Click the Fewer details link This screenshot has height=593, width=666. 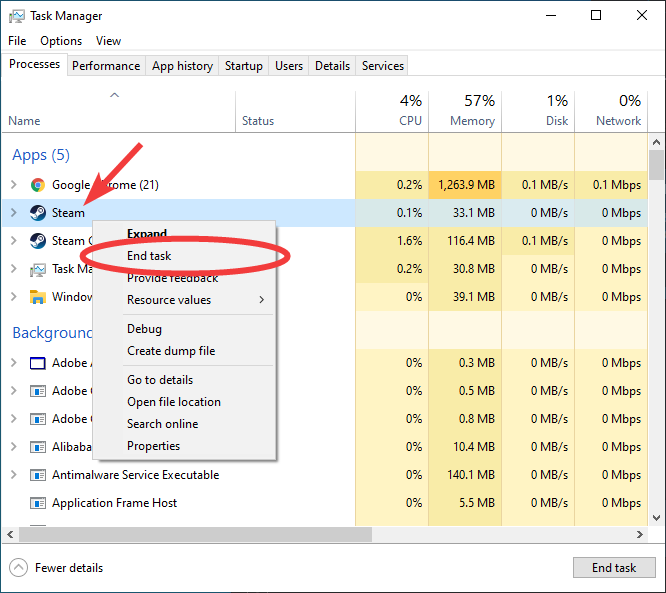[x=69, y=568]
